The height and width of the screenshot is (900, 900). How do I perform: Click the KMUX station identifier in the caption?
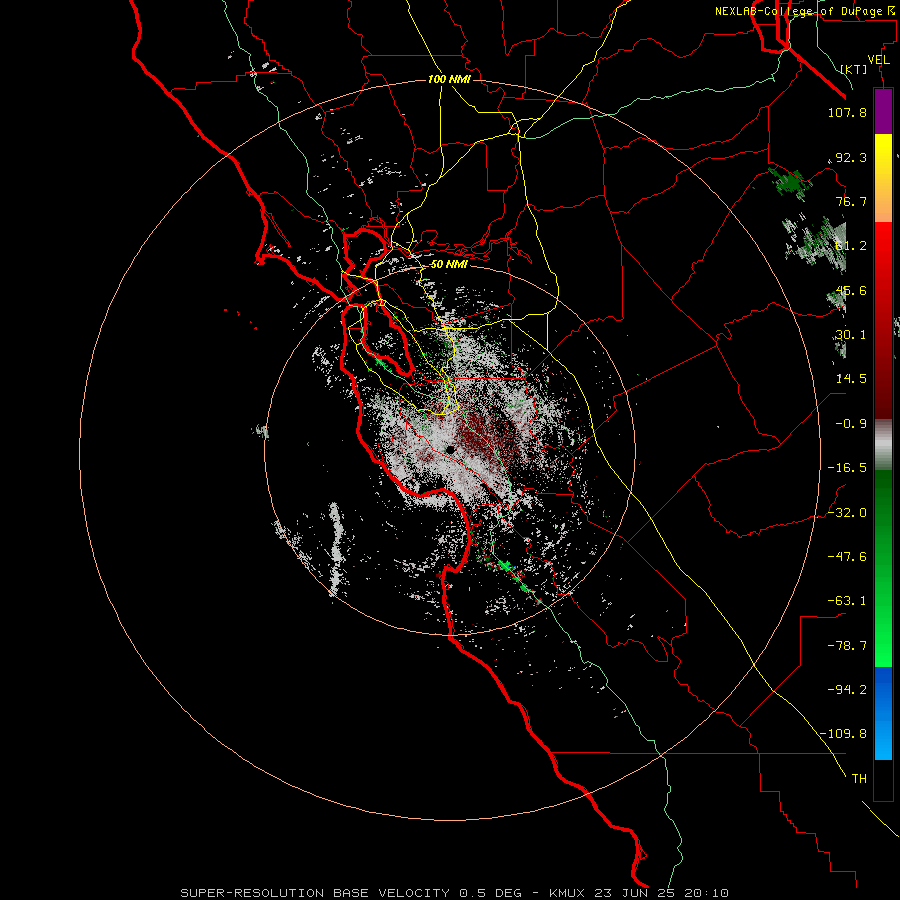click(568, 893)
